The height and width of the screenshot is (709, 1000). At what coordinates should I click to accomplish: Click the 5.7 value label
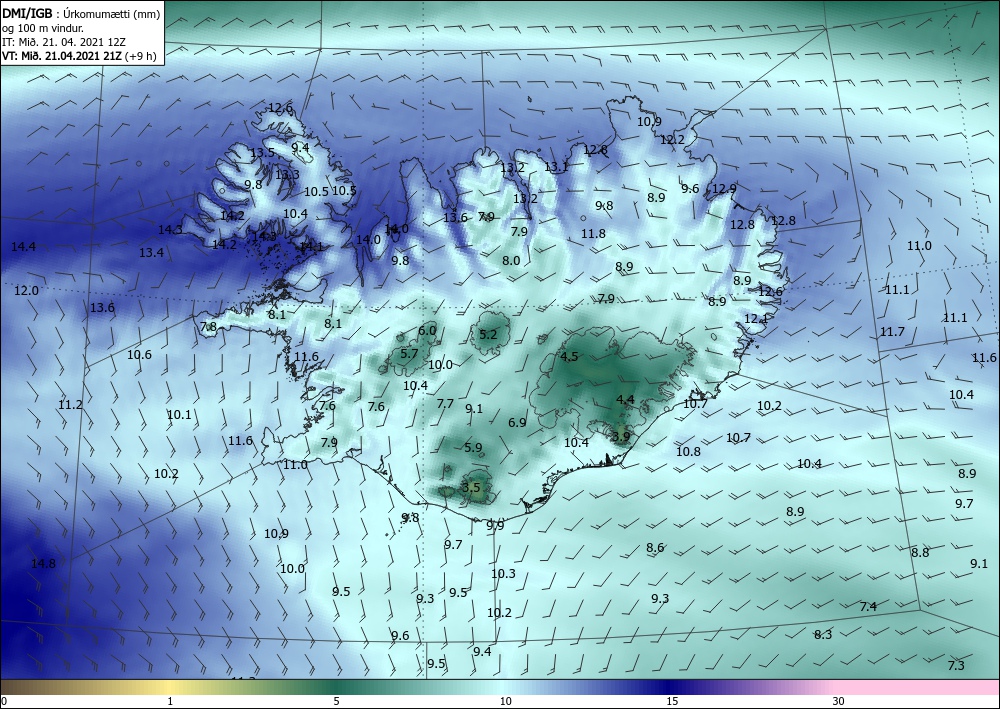pyautogui.click(x=409, y=354)
